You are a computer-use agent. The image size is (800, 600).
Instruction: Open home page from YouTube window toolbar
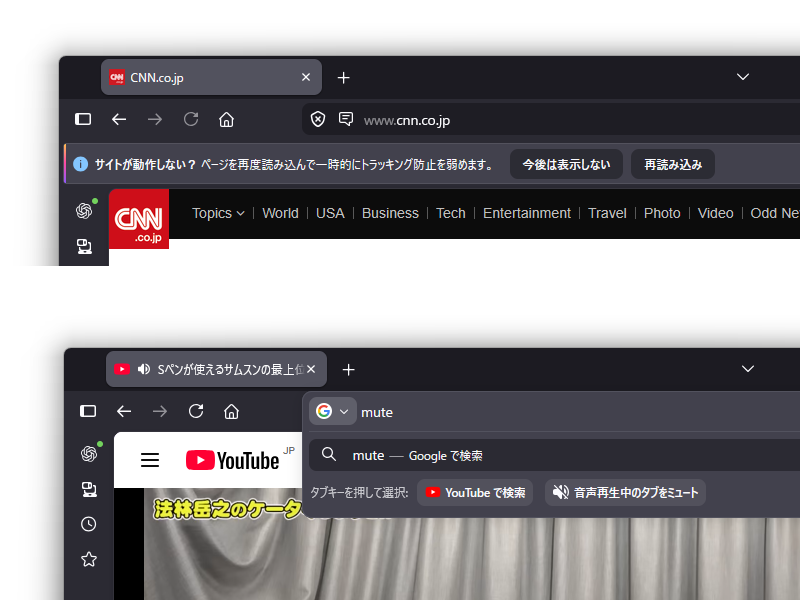(x=232, y=411)
